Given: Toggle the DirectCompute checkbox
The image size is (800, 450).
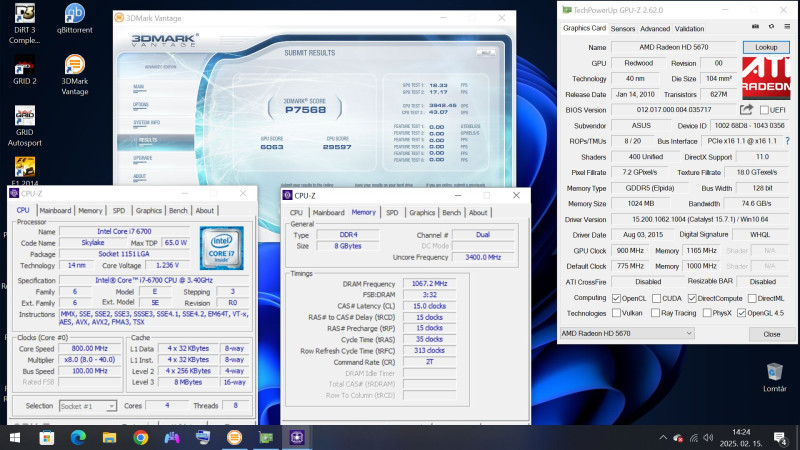Looking at the screenshot, I should point(692,298).
